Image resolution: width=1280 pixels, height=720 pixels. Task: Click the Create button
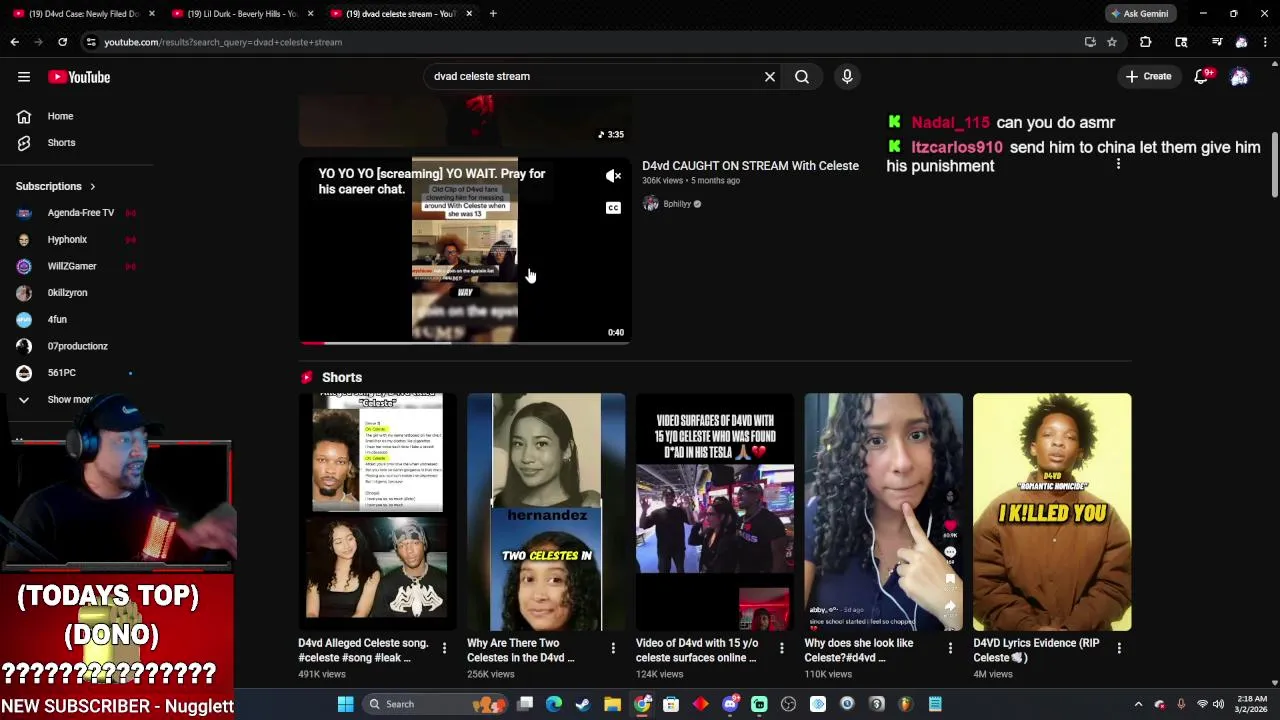1148,76
